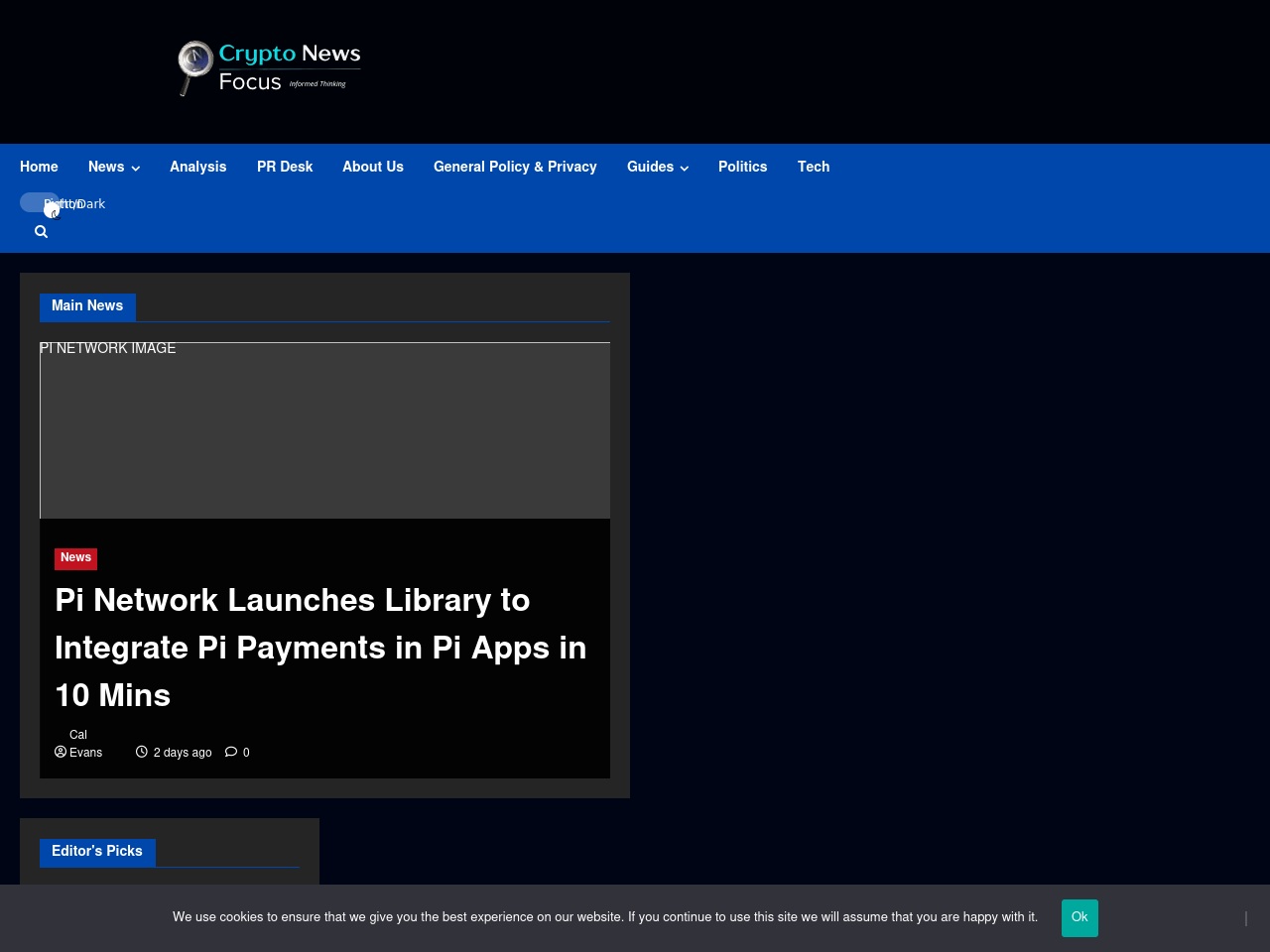Click the 2 days ago timestamp
This screenshot has width=1270, height=952.
click(x=183, y=753)
